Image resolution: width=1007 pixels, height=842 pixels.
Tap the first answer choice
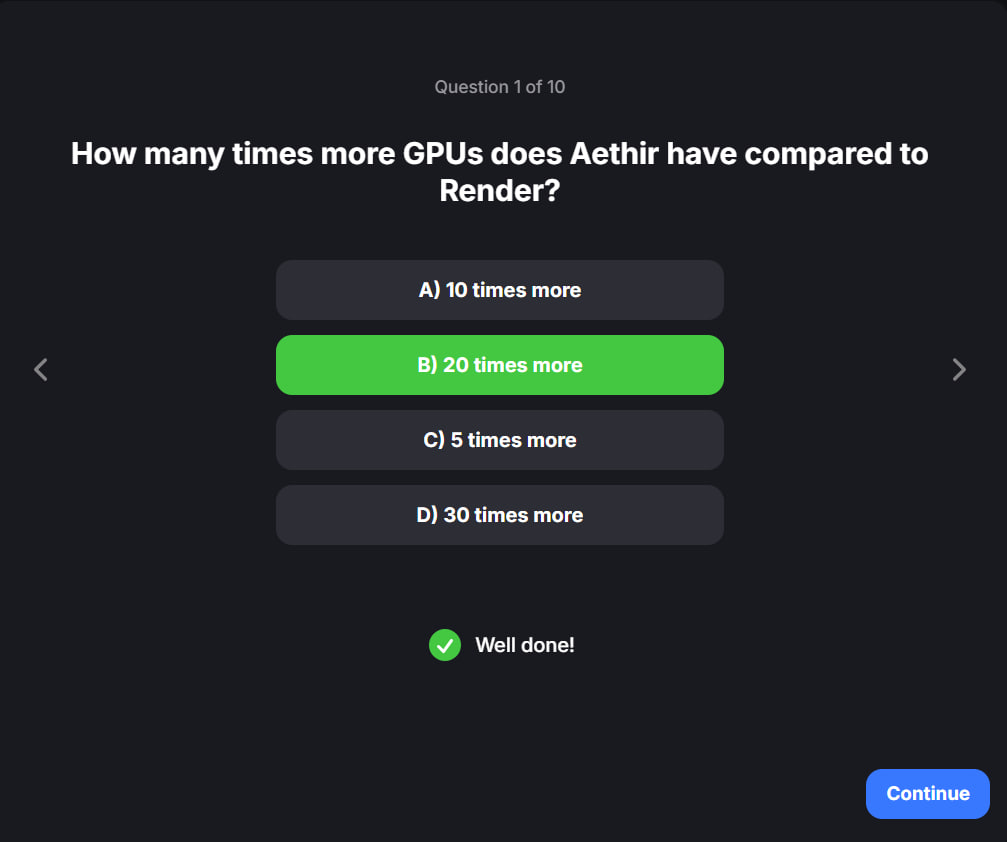point(499,290)
